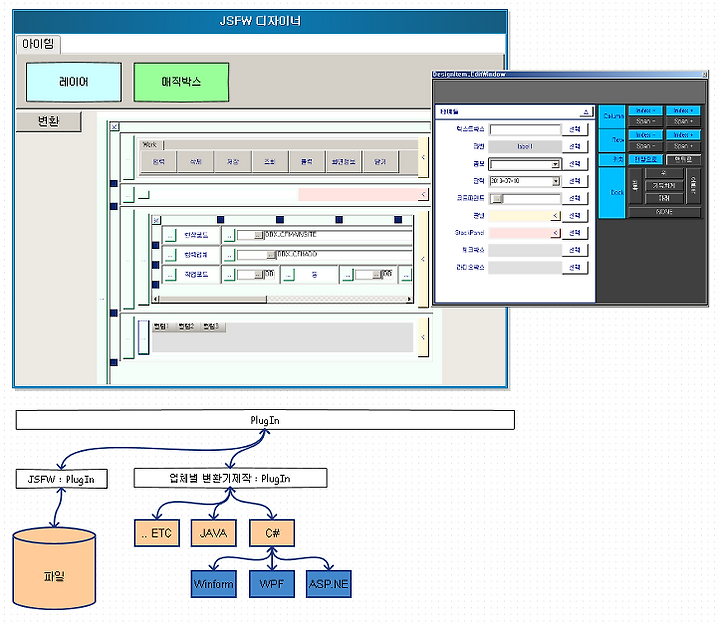Viewport: 720px width, 625px height.
Task: Click the green 매직박스 button
Action: click(x=181, y=82)
